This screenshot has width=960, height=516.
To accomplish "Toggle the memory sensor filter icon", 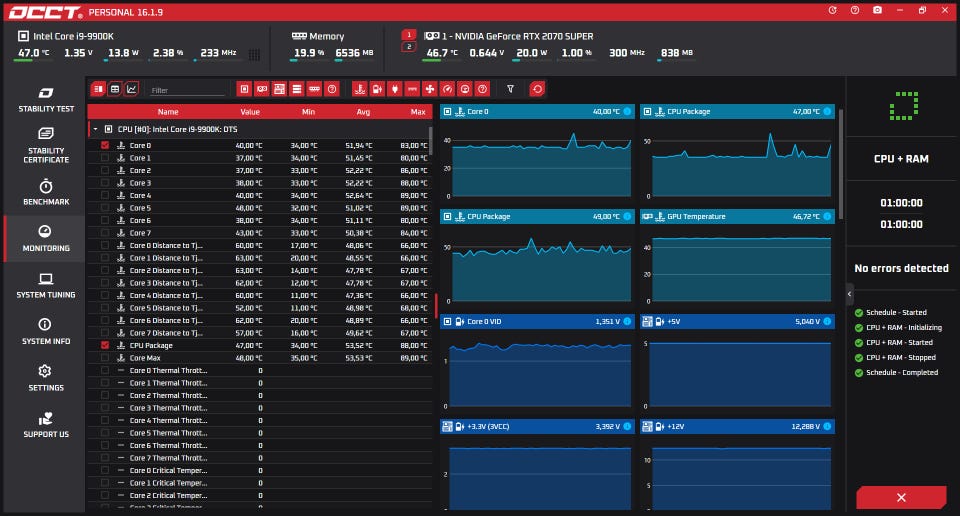I will [x=314, y=89].
